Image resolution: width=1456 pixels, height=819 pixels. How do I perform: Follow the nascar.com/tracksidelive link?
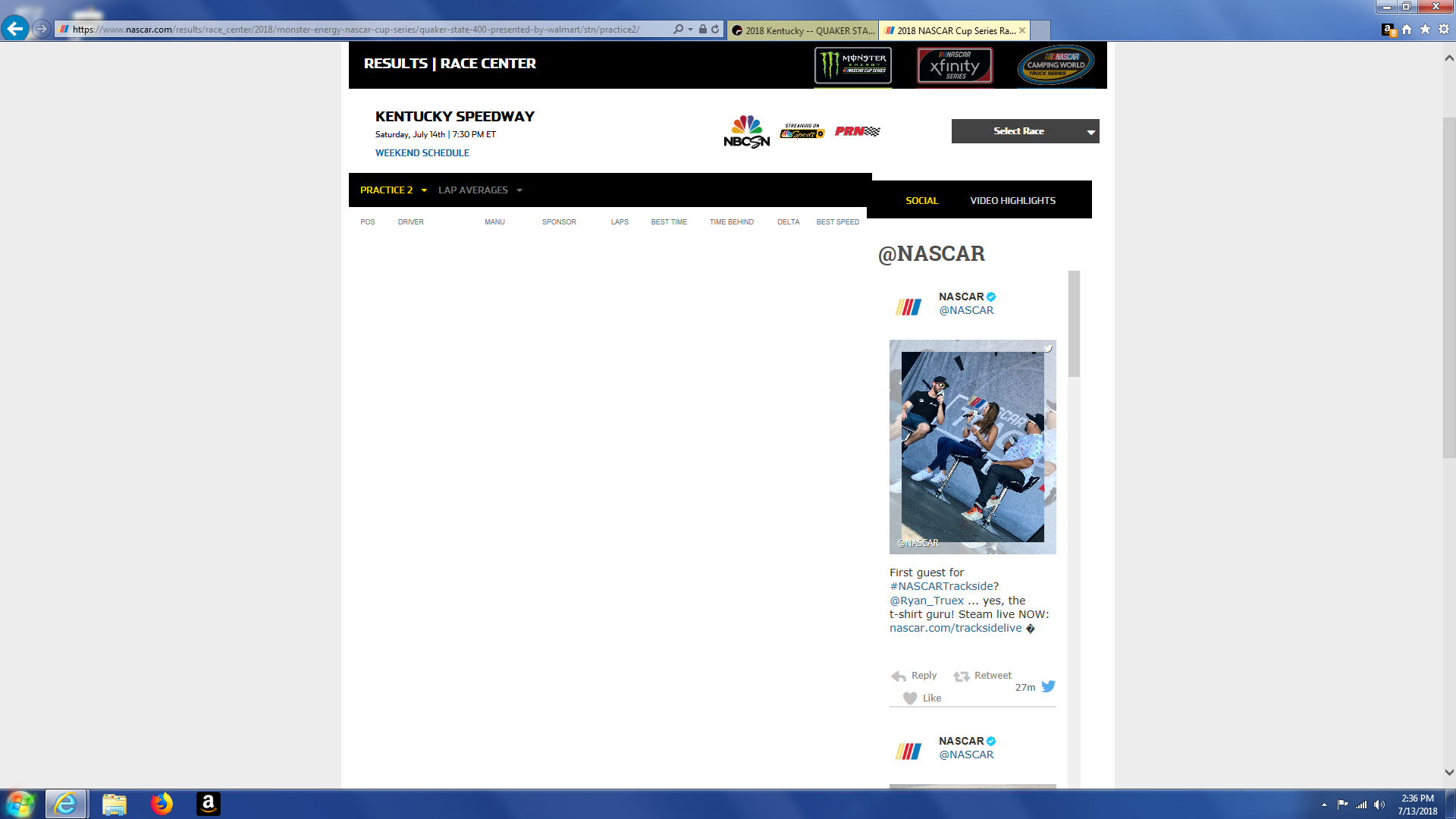(955, 629)
